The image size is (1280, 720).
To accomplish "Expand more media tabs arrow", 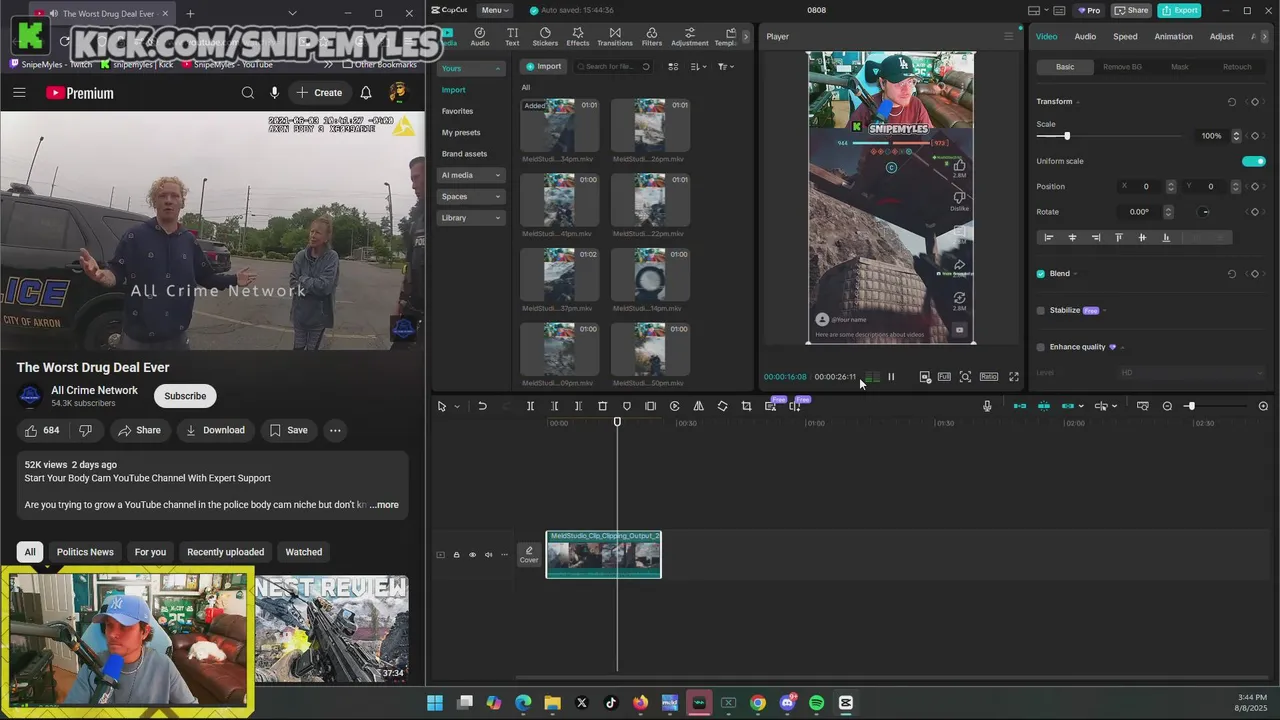I will [x=745, y=37].
